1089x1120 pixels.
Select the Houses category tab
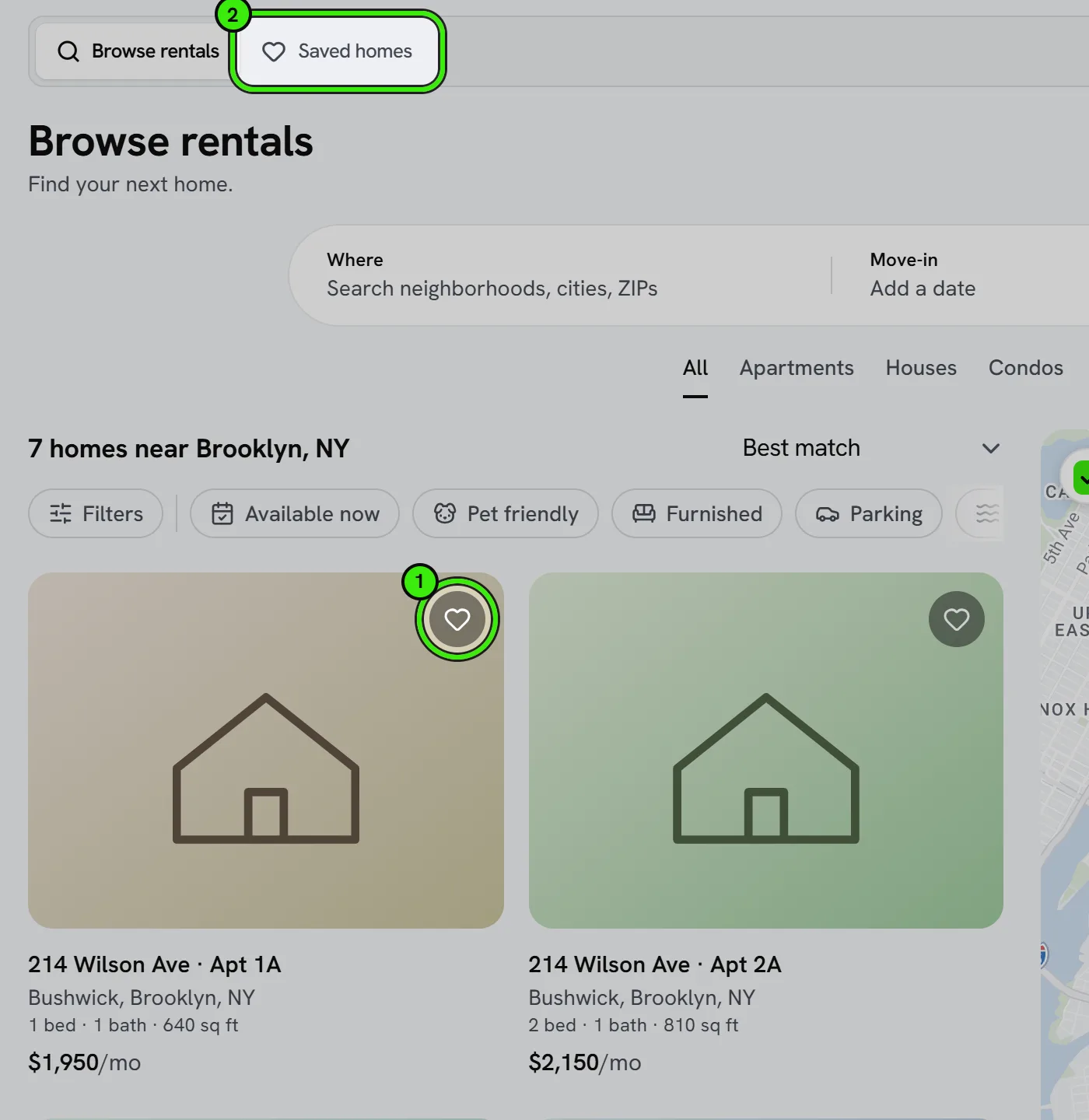[921, 368]
